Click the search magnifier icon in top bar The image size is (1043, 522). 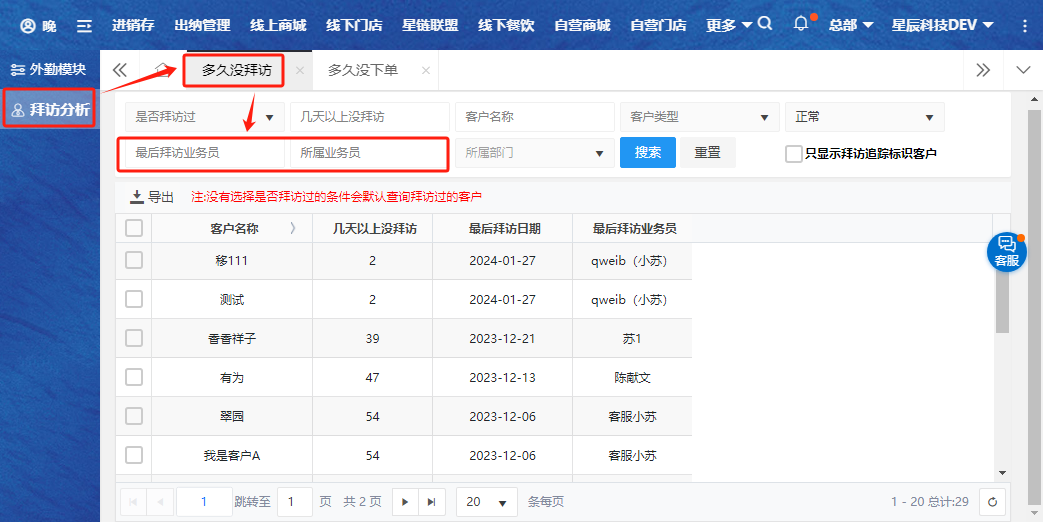click(x=765, y=24)
